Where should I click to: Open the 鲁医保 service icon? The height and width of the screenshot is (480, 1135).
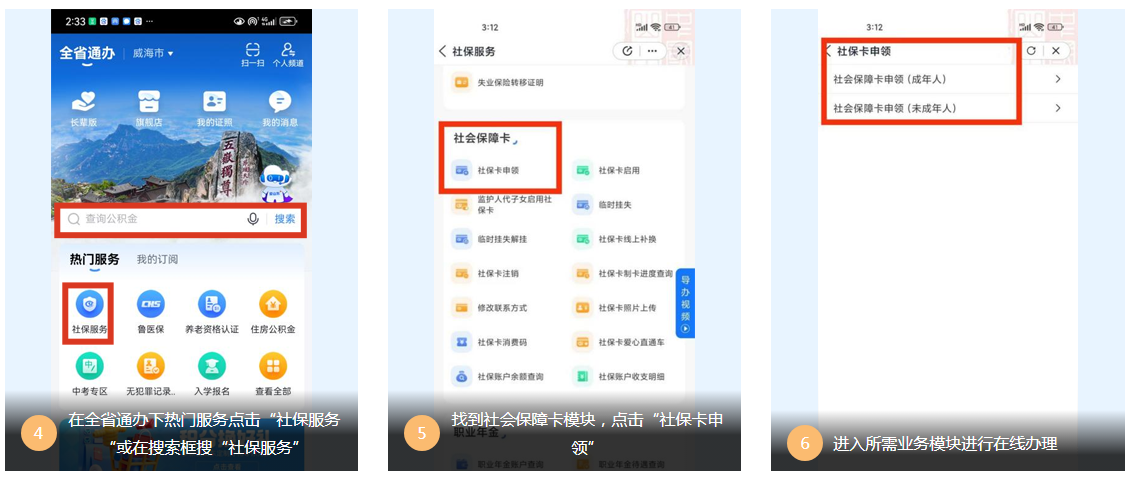coord(150,305)
